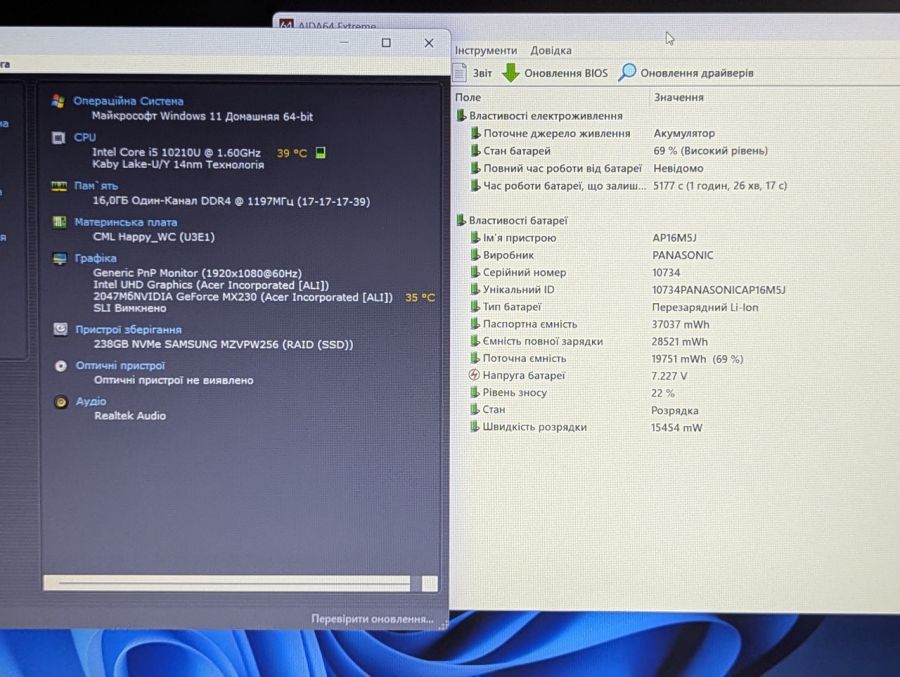This screenshot has height=677, width=900.
Task: Click the 7.227 V value
Action: (669, 376)
